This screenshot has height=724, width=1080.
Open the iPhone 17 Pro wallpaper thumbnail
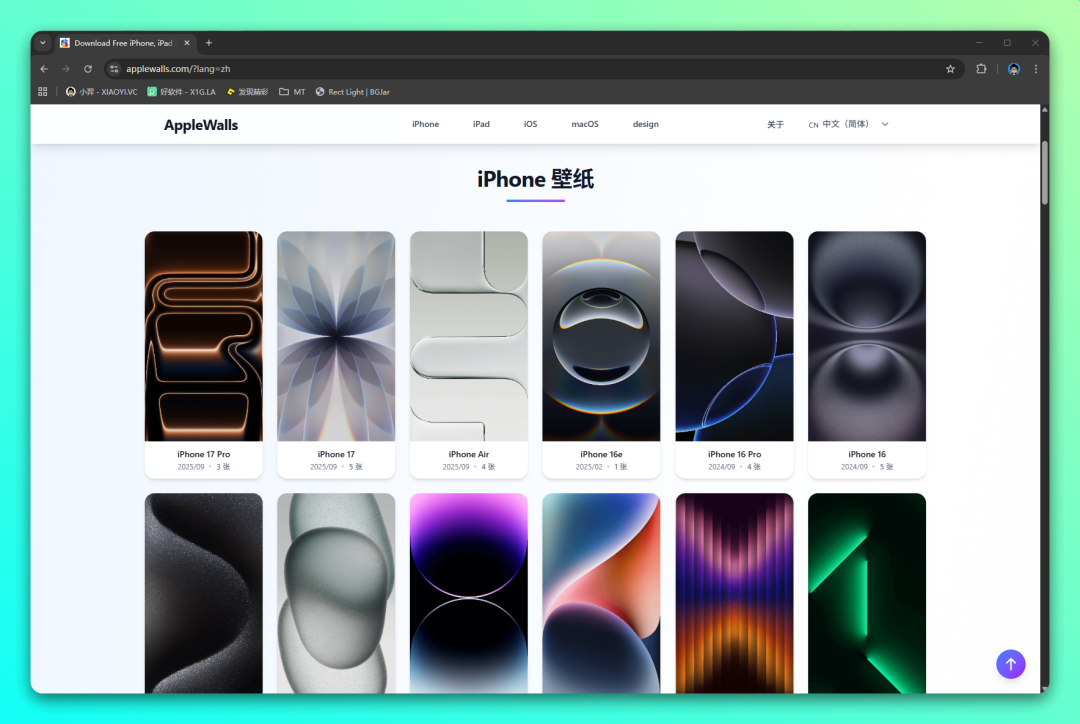pyautogui.click(x=203, y=336)
